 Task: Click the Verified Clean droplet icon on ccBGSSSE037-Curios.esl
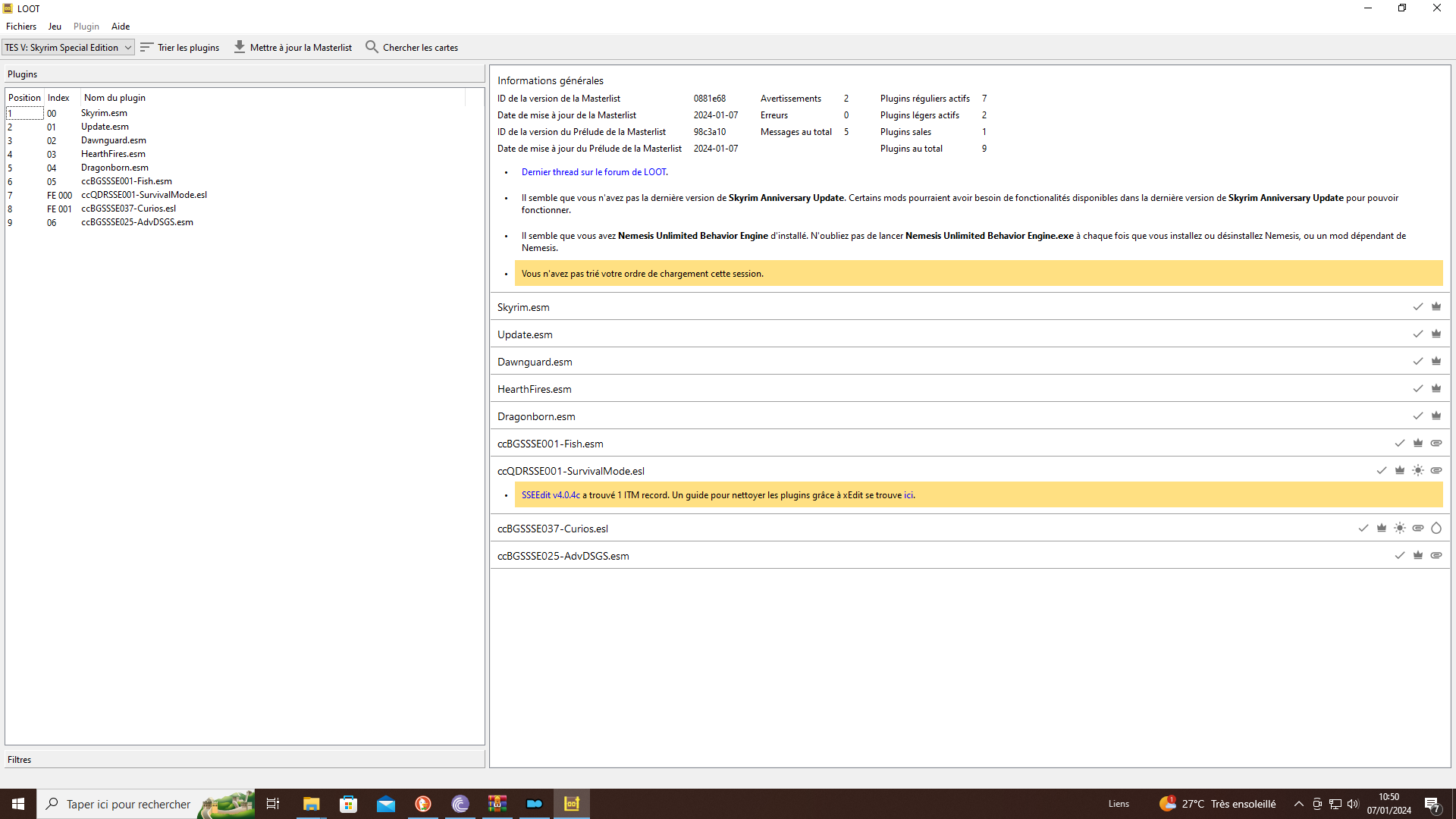click(x=1437, y=528)
